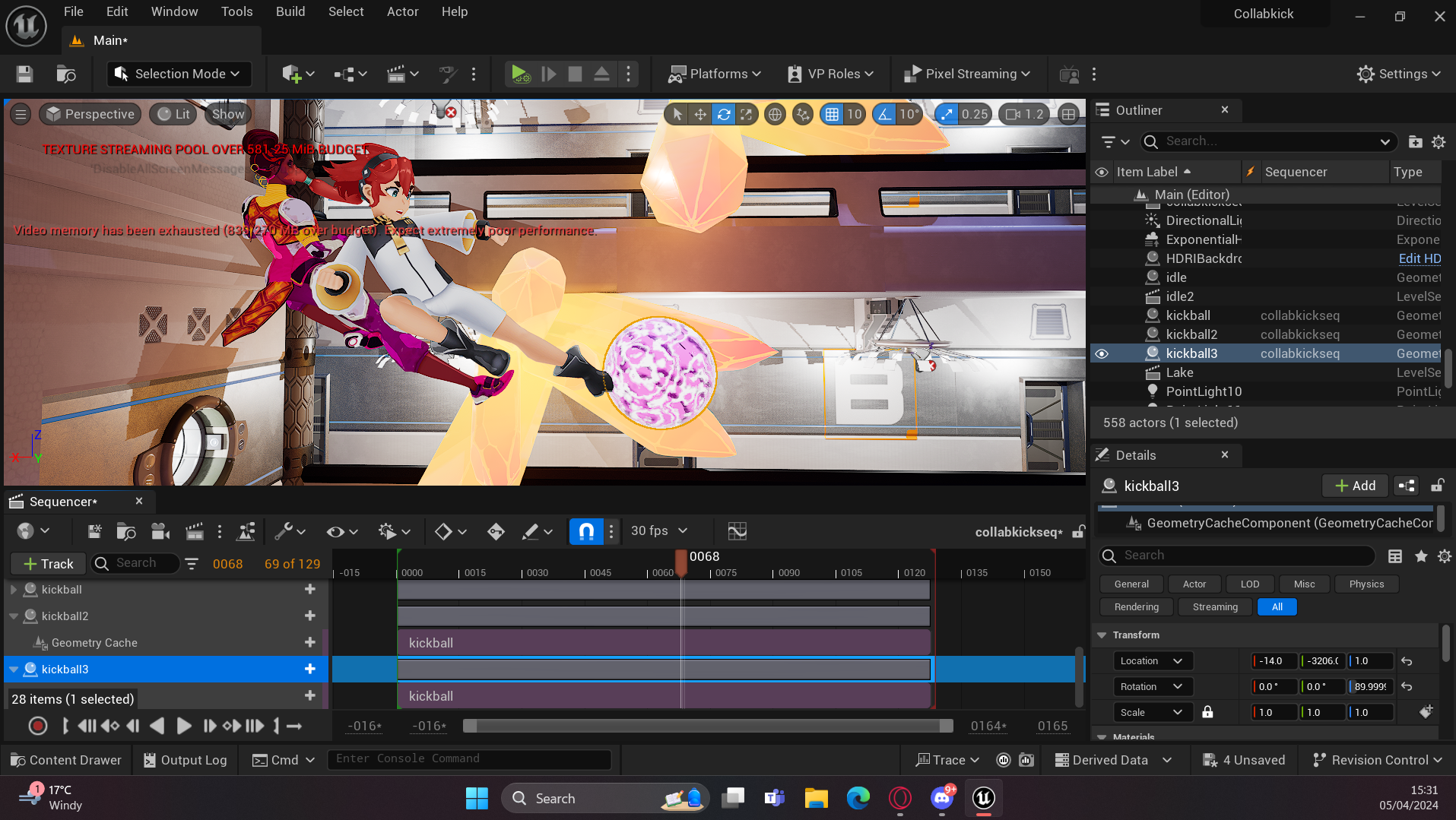Open the Settings dropdown in toolbar
The width and height of the screenshot is (1456, 820).
tap(1398, 74)
